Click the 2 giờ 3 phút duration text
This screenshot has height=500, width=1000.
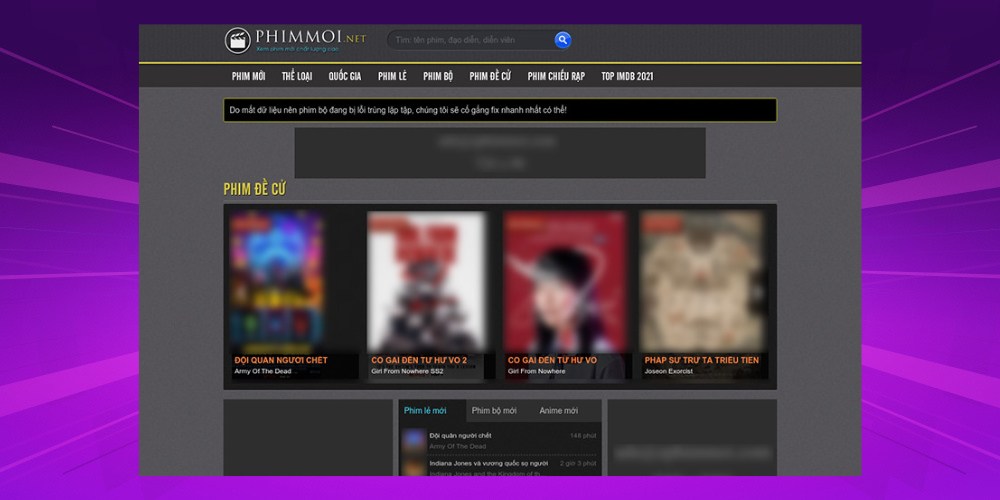(578, 463)
